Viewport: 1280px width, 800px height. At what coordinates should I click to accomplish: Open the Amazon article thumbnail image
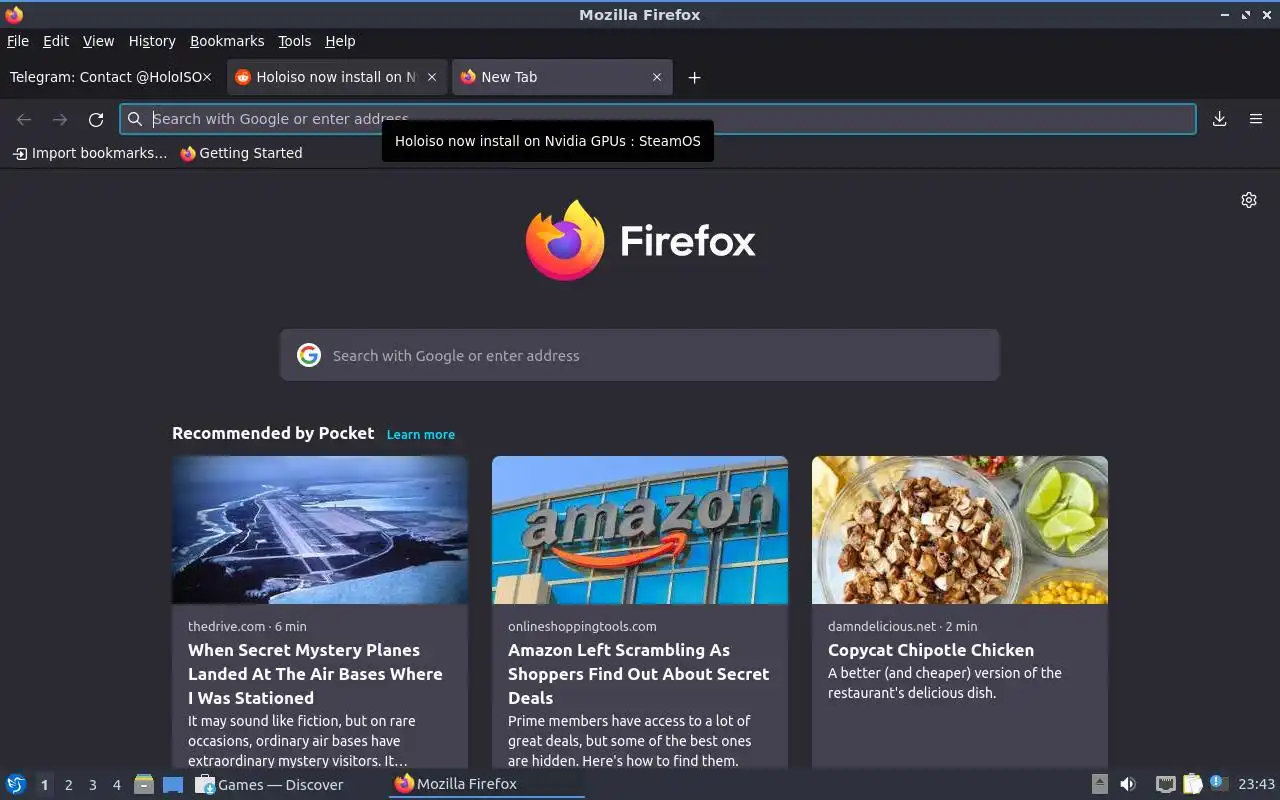(640, 530)
